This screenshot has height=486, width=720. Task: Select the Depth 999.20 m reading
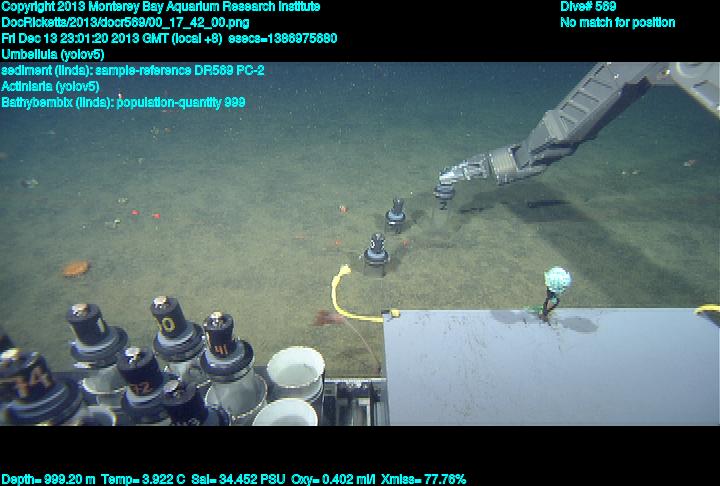(48, 479)
